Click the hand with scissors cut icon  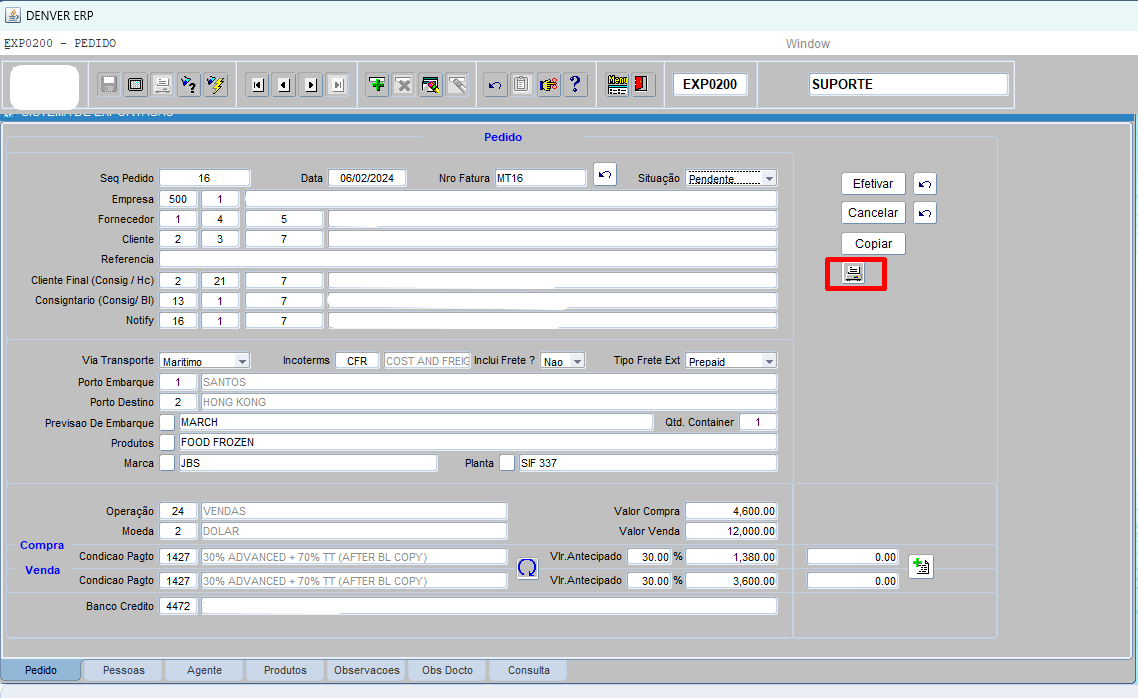pyautogui.click(x=549, y=85)
